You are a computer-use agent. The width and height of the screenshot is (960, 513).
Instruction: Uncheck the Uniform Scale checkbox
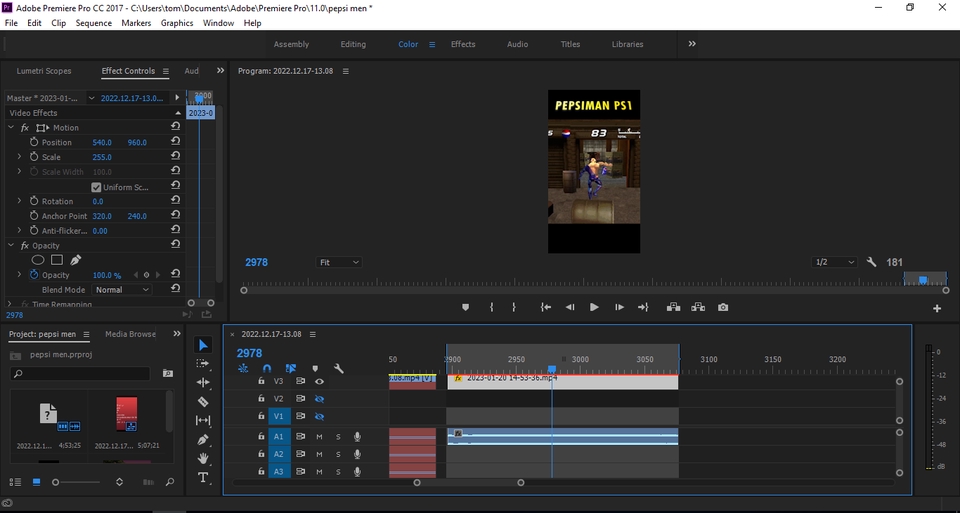click(x=96, y=187)
